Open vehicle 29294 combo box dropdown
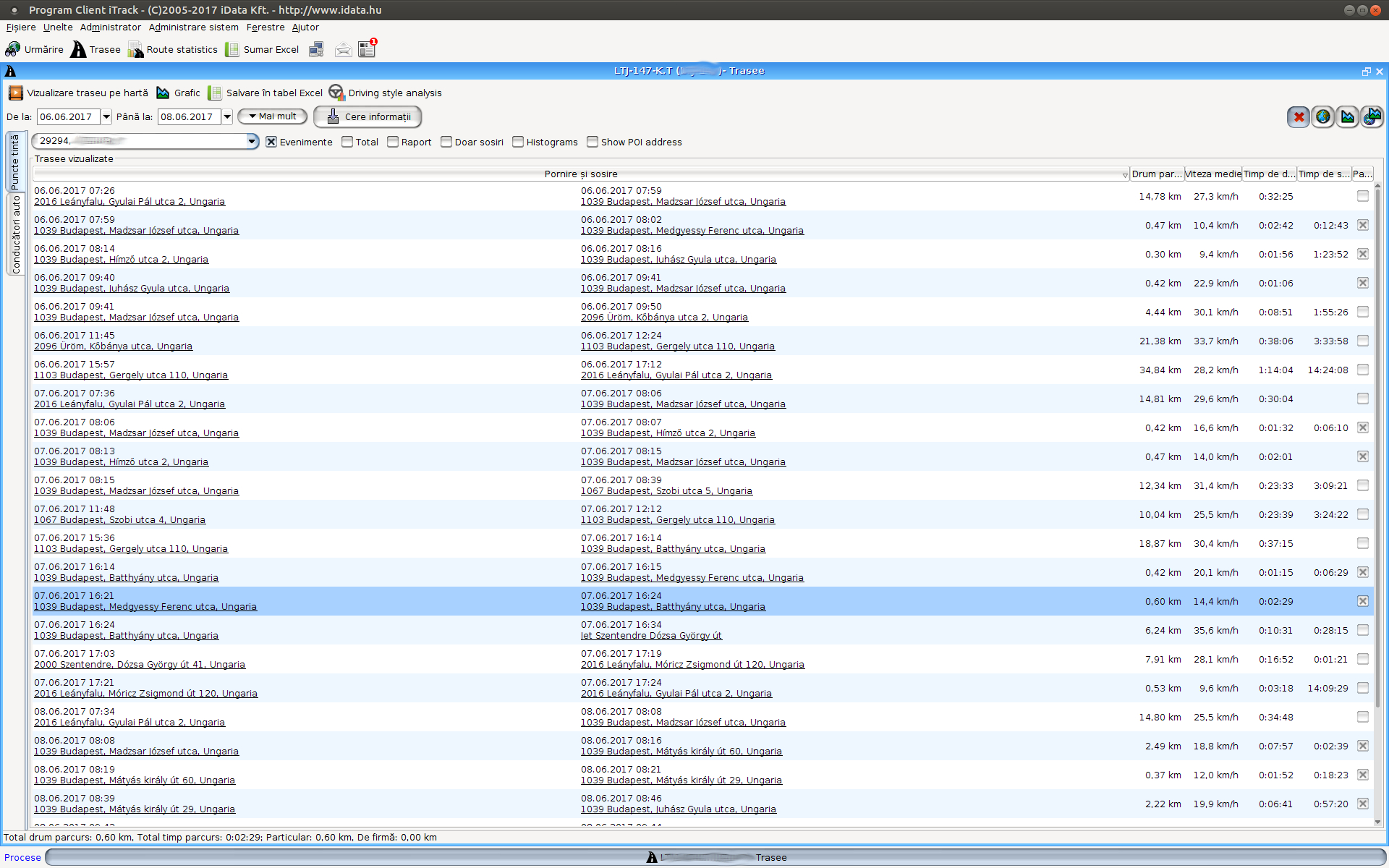This screenshot has height=868, width=1389. (x=252, y=141)
